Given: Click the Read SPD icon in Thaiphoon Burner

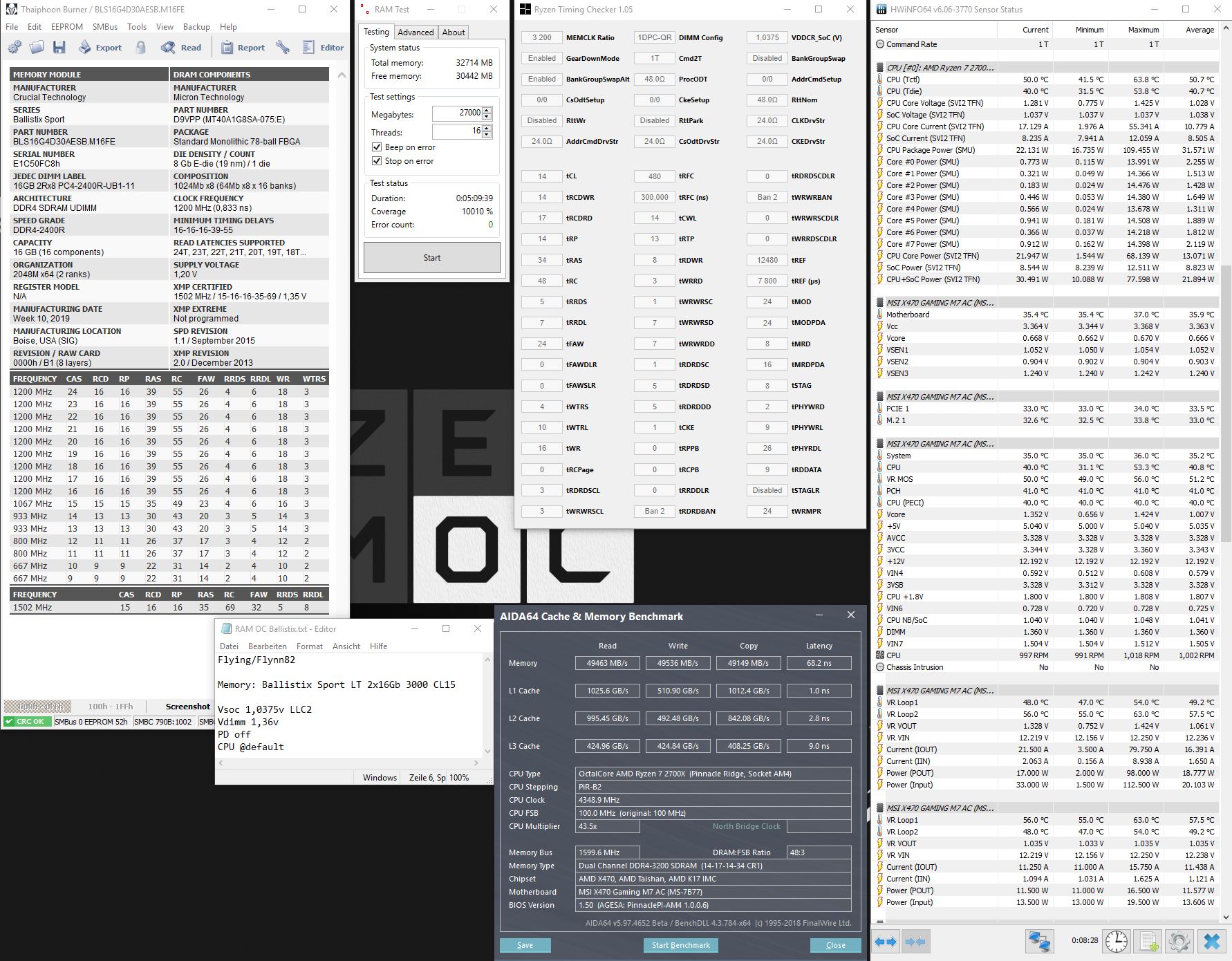Looking at the screenshot, I should click(181, 47).
